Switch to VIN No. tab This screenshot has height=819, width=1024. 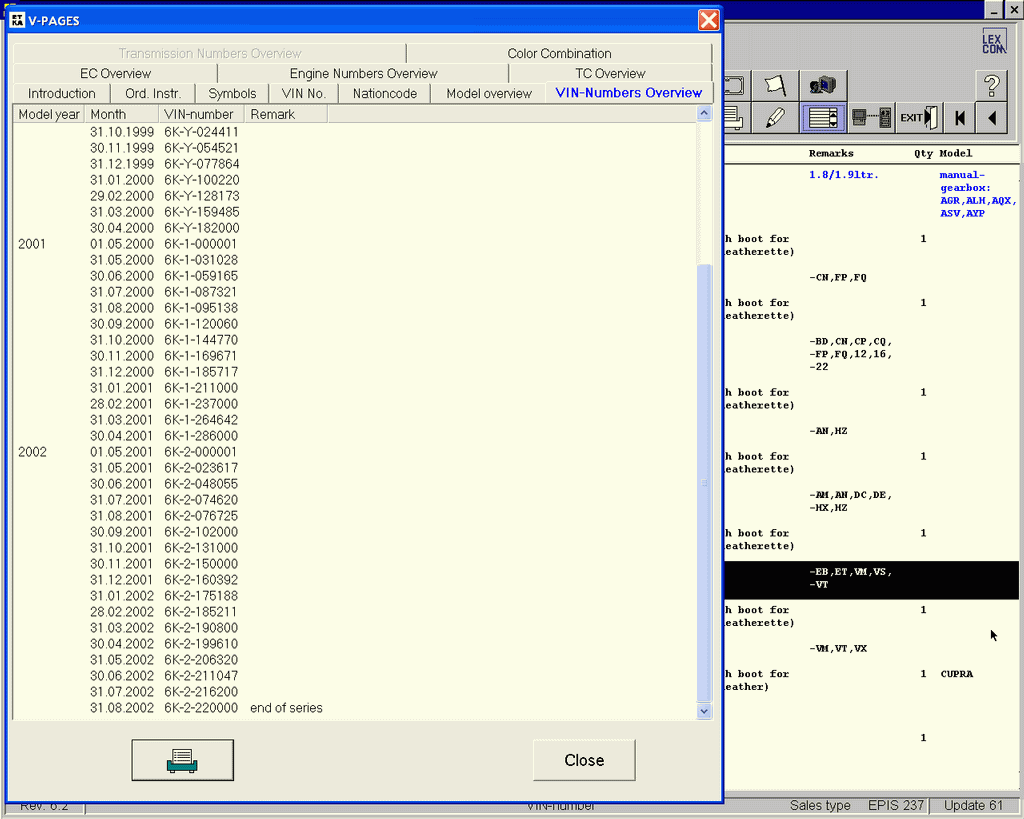(304, 93)
